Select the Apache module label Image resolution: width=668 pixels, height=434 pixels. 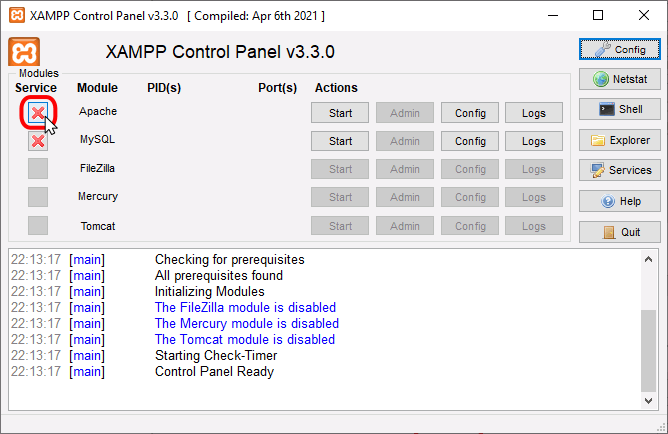98,111
